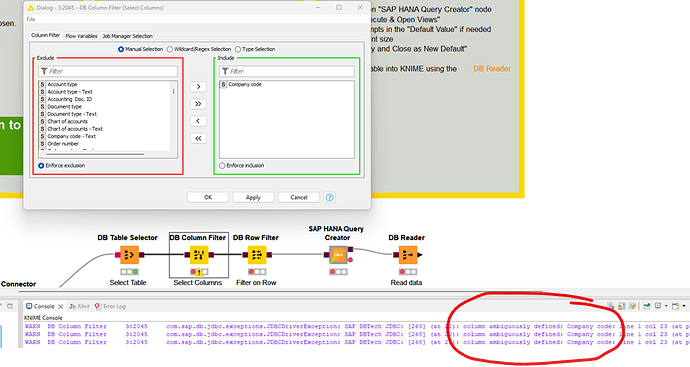Image resolution: width=690 pixels, height=367 pixels.
Task: Click the Apply button
Action: point(253,197)
